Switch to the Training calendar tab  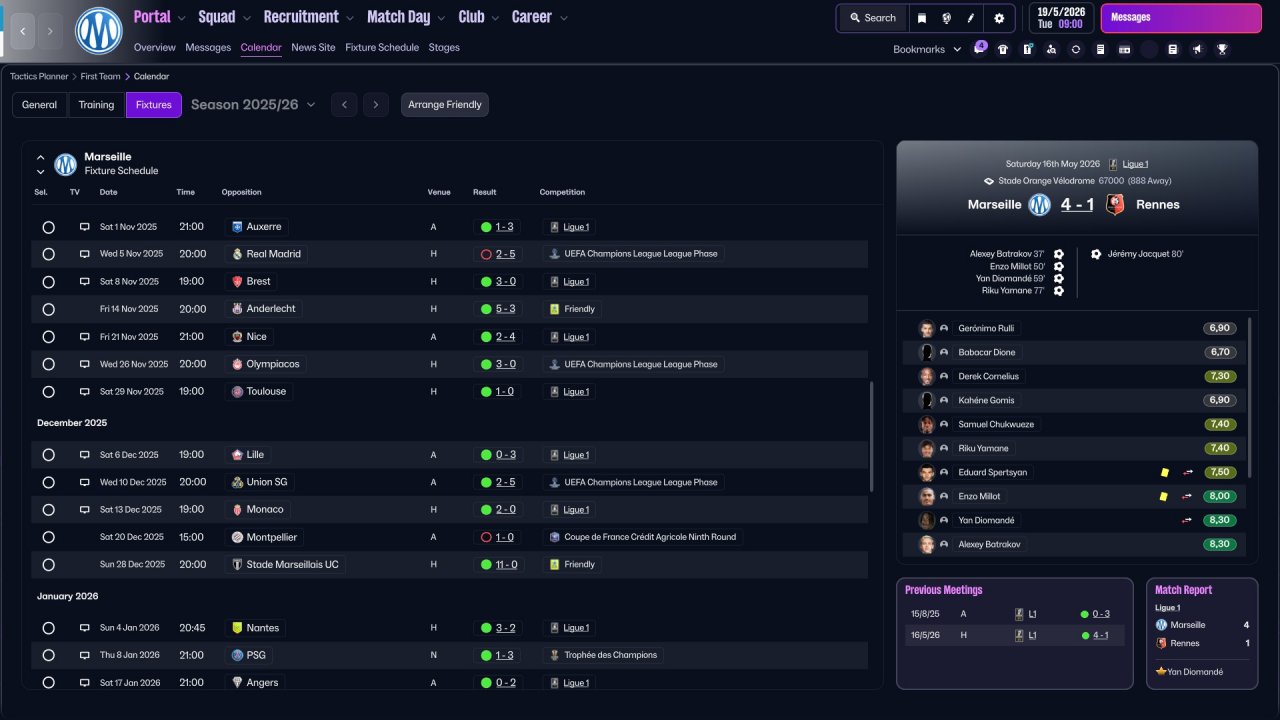[x=97, y=105]
